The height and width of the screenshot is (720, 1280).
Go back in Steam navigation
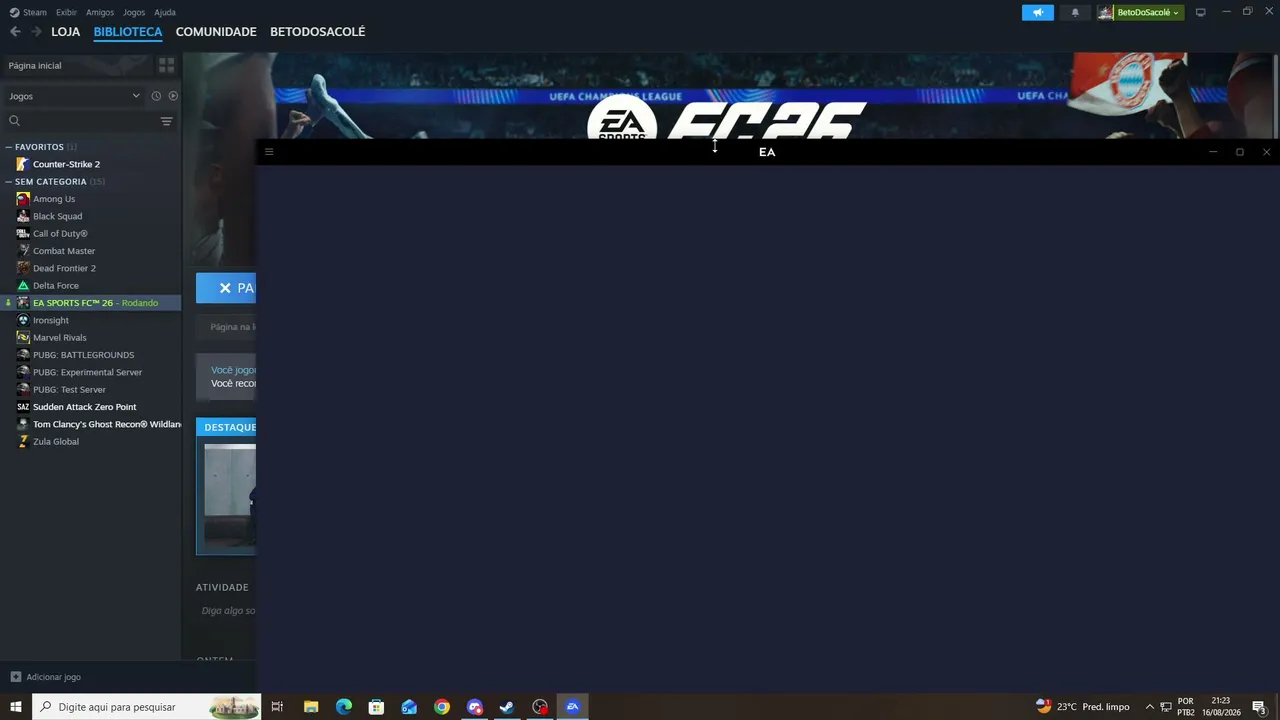click(x=15, y=32)
